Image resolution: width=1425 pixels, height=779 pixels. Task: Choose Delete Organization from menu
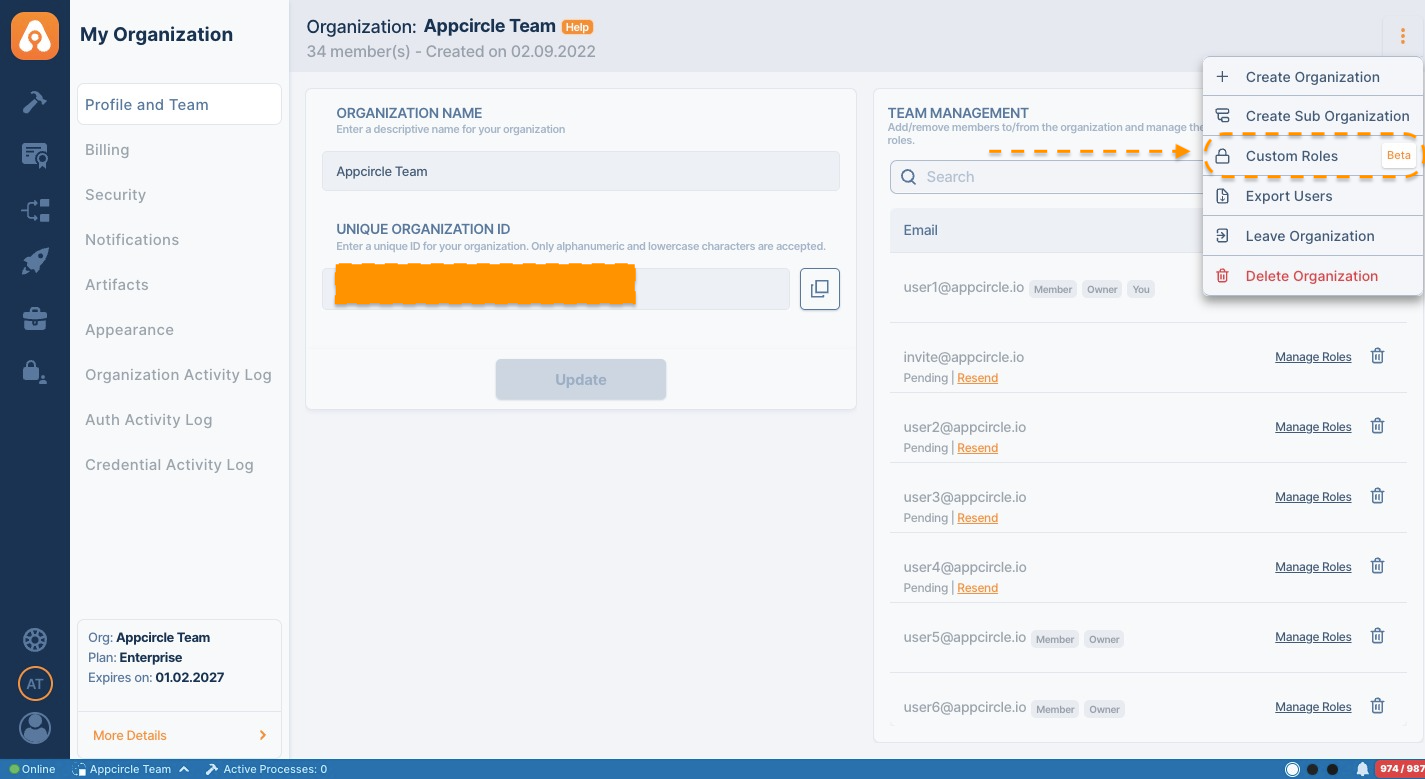1312,276
